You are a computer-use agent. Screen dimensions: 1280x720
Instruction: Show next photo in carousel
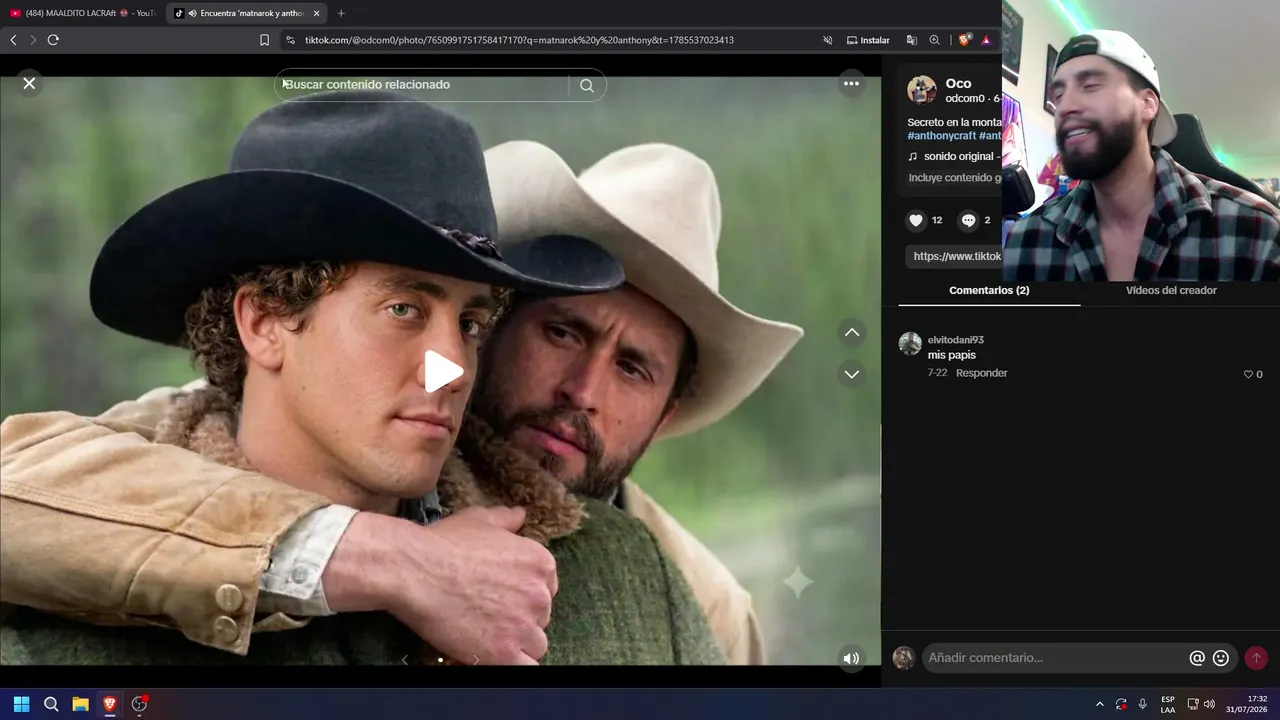click(476, 660)
